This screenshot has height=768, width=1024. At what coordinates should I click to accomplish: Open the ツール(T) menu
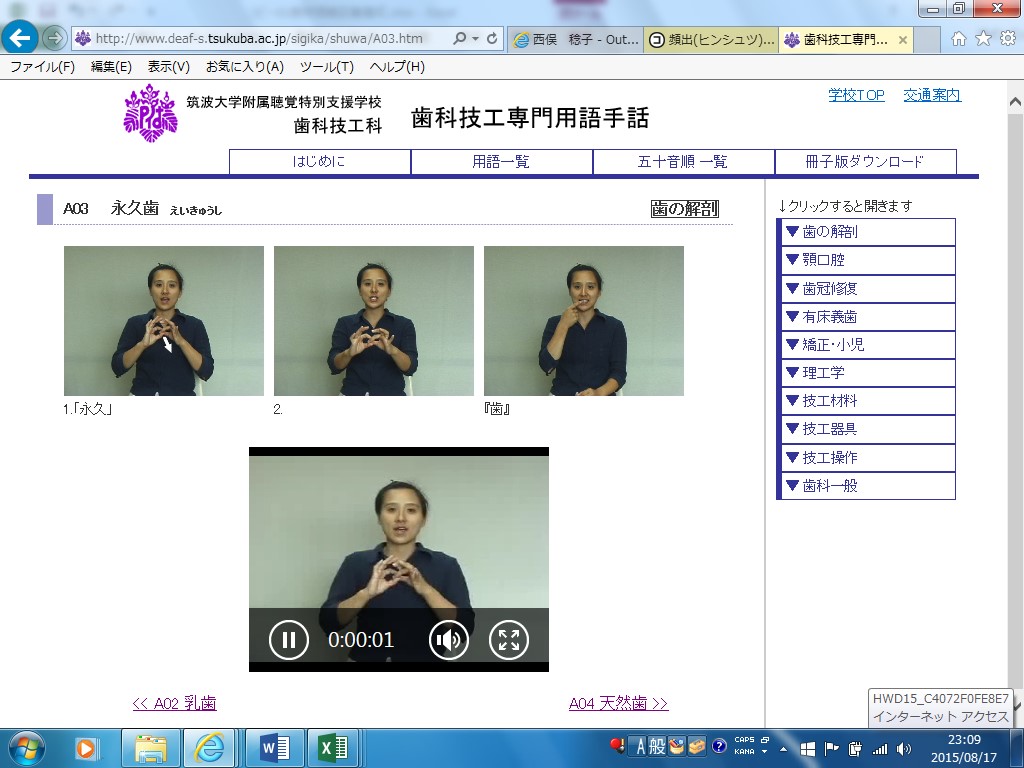pos(327,67)
